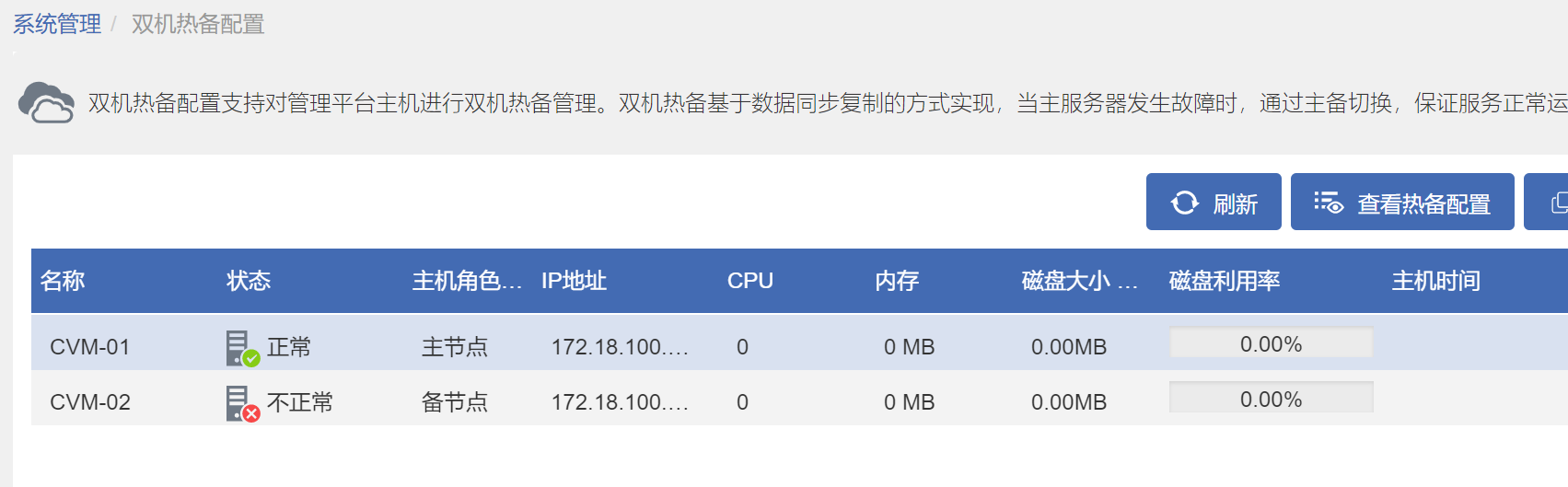This screenshot has height=487, width=1568.
Task: Open 查看热备配置 button
Action: click(x=1402, y=203)
